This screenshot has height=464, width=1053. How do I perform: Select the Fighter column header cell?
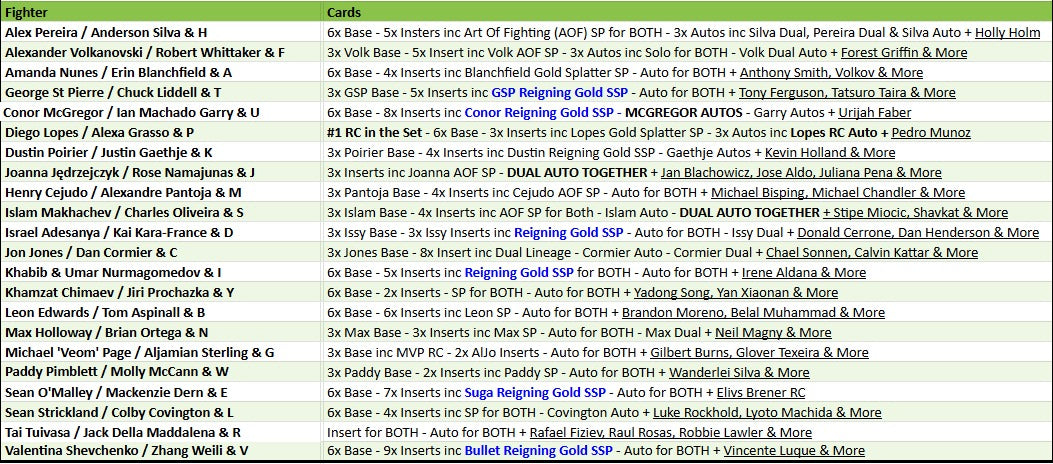coord(160,12)
